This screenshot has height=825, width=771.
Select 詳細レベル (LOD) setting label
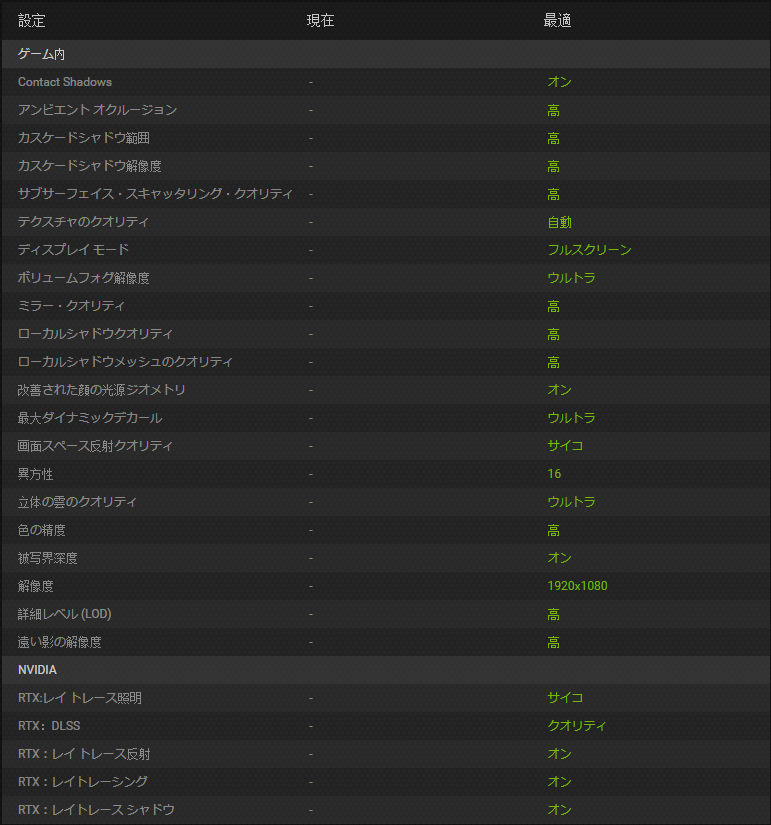click(65, 614)
